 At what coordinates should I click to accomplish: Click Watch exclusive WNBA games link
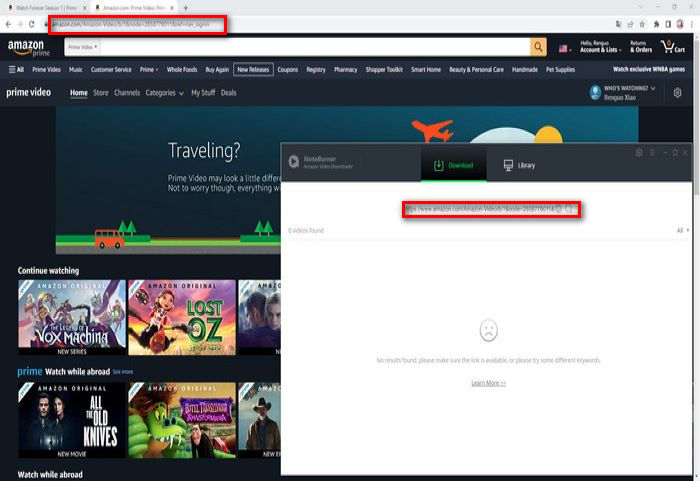[649, 69]
